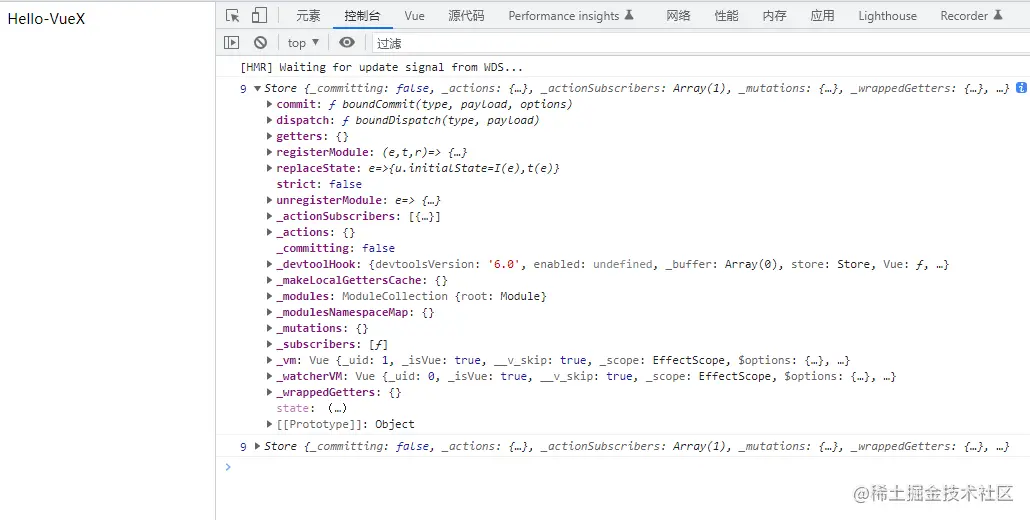This screenshot has width=1030, height=520.
Task: Expand the _actionSubscribers array
Action: coord(269,216)
